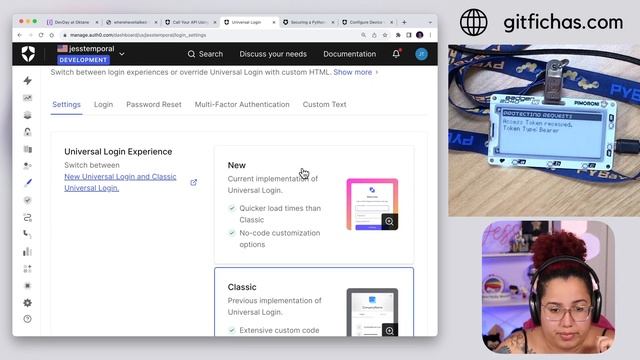
Task: Magnify the Classic login preview
Action: 389,330
